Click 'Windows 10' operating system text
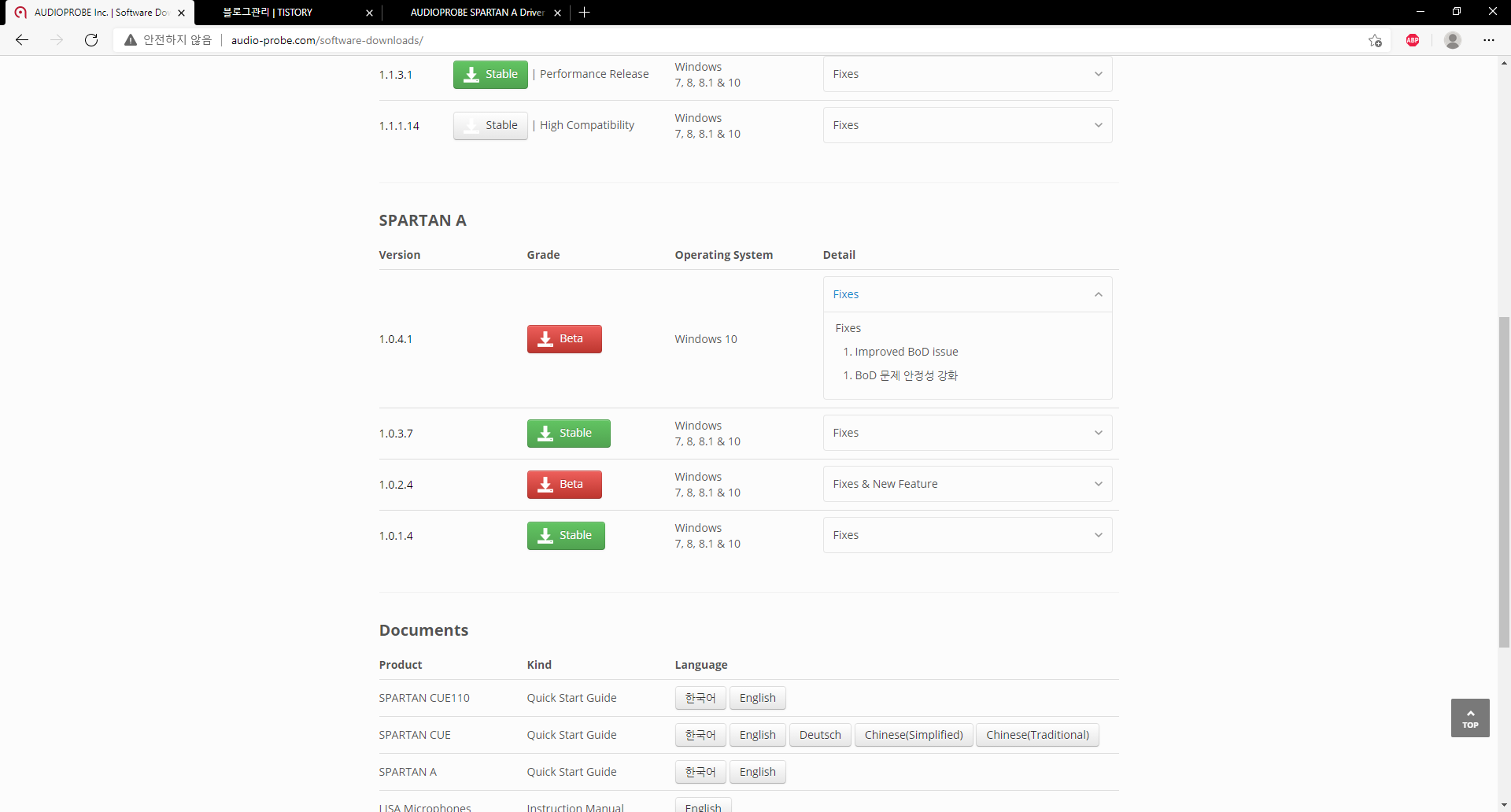Image resolution: width=1511 pixels, height=812 pixels. pos(706,339)
